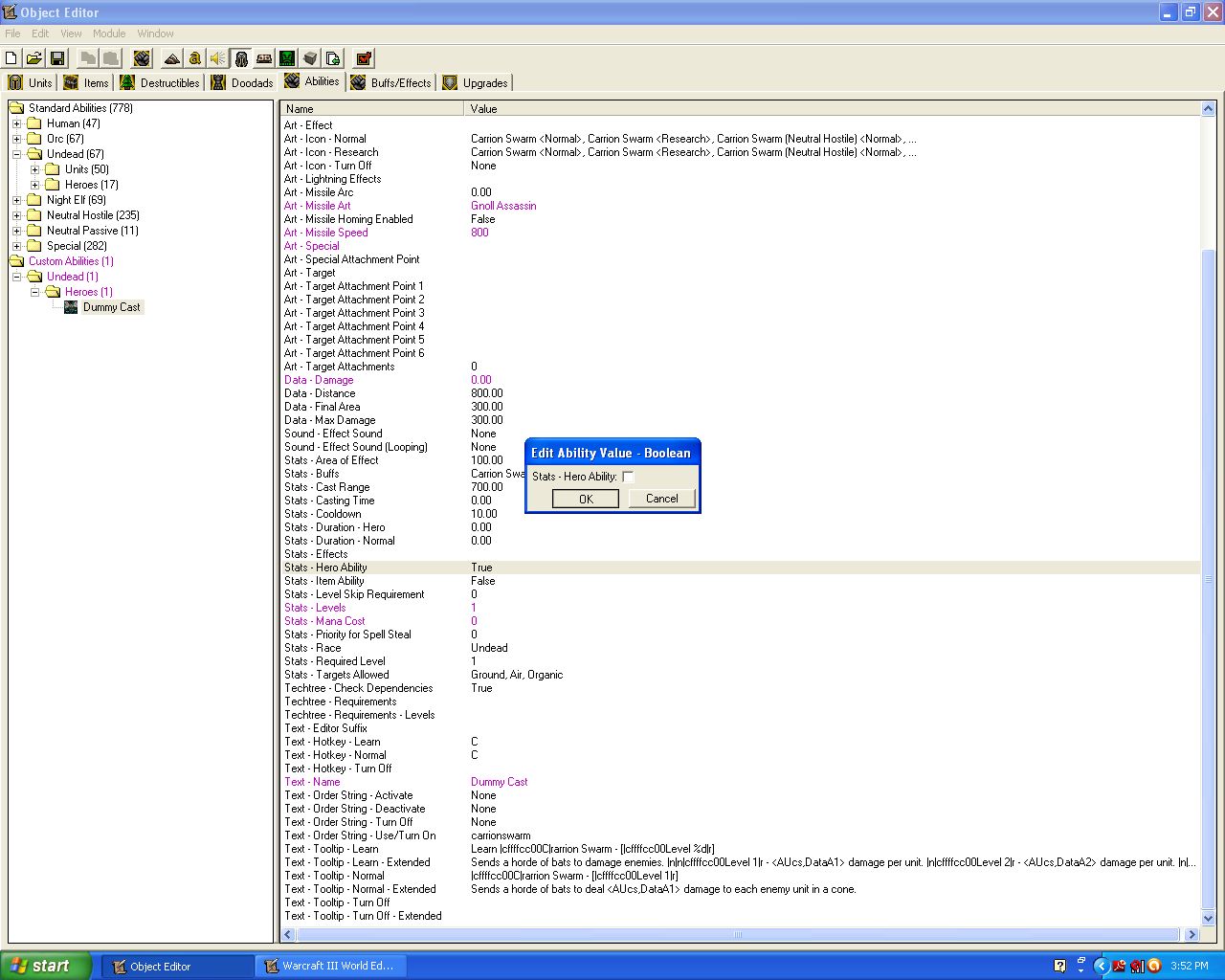
Task: Click the Value column header
Action: pyautogui.click(x=832, y=109)
